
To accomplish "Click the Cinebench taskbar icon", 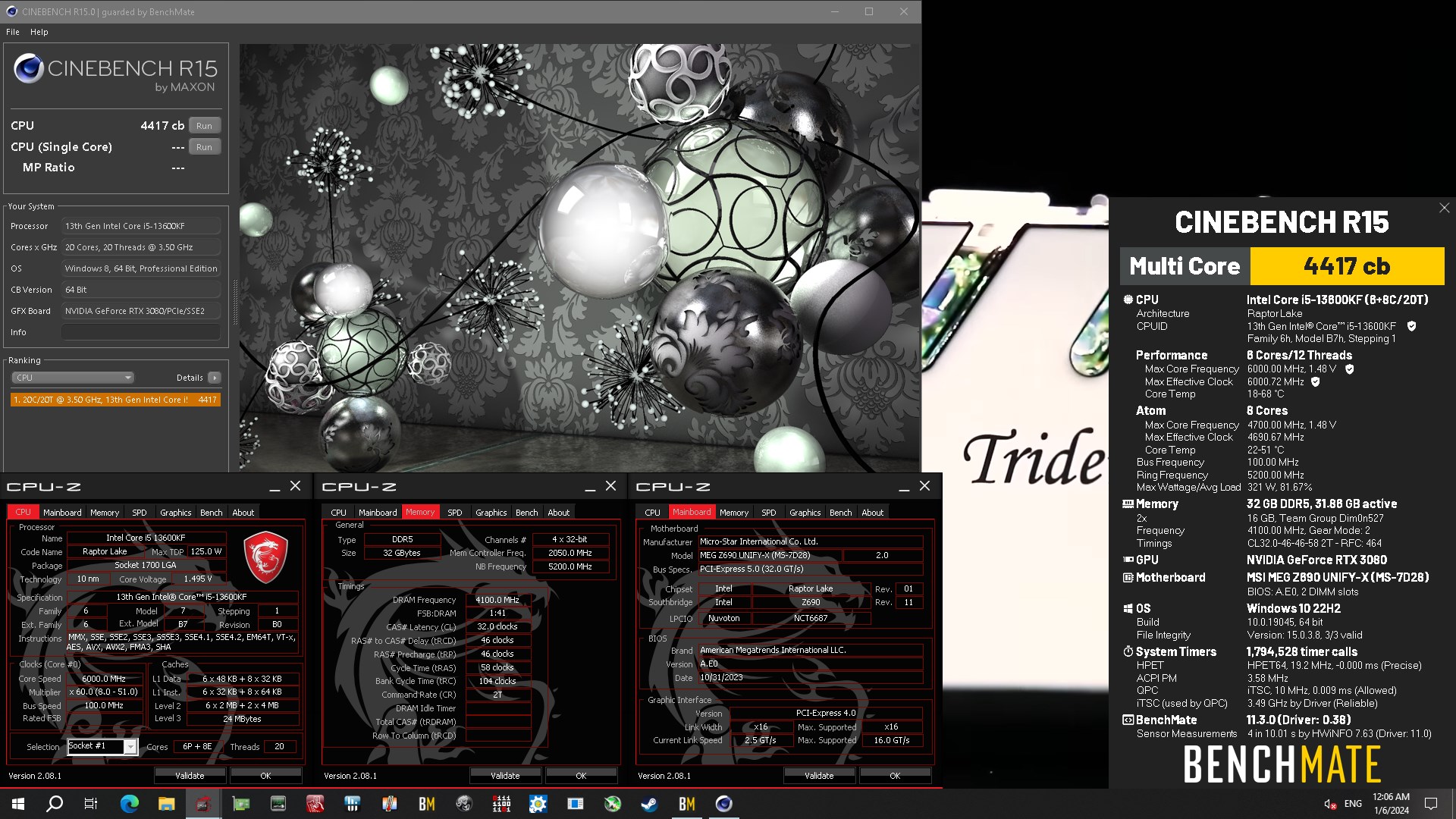I will click(724, 804).
